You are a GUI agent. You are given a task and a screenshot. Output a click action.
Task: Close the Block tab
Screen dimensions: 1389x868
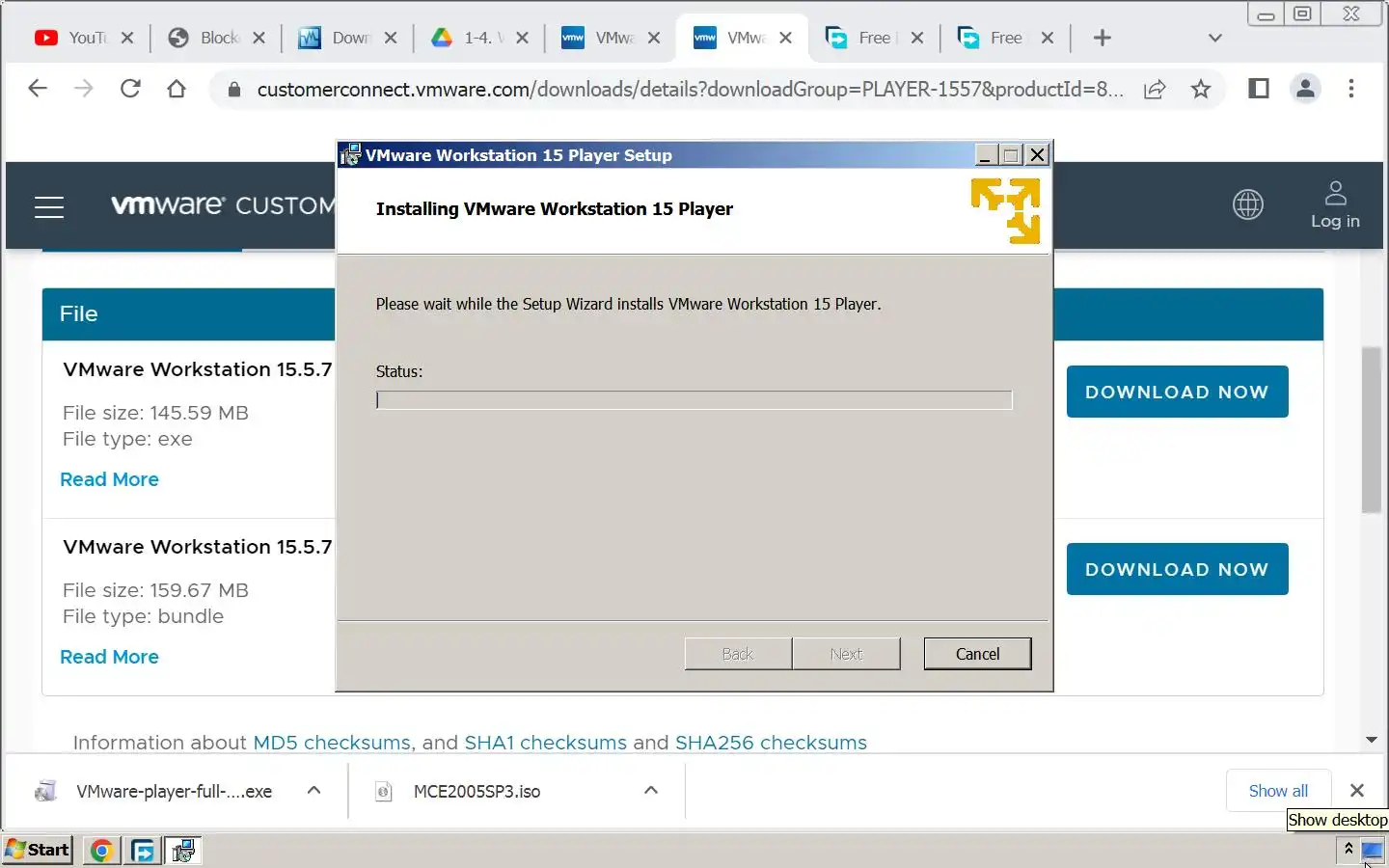click(259, 38)
